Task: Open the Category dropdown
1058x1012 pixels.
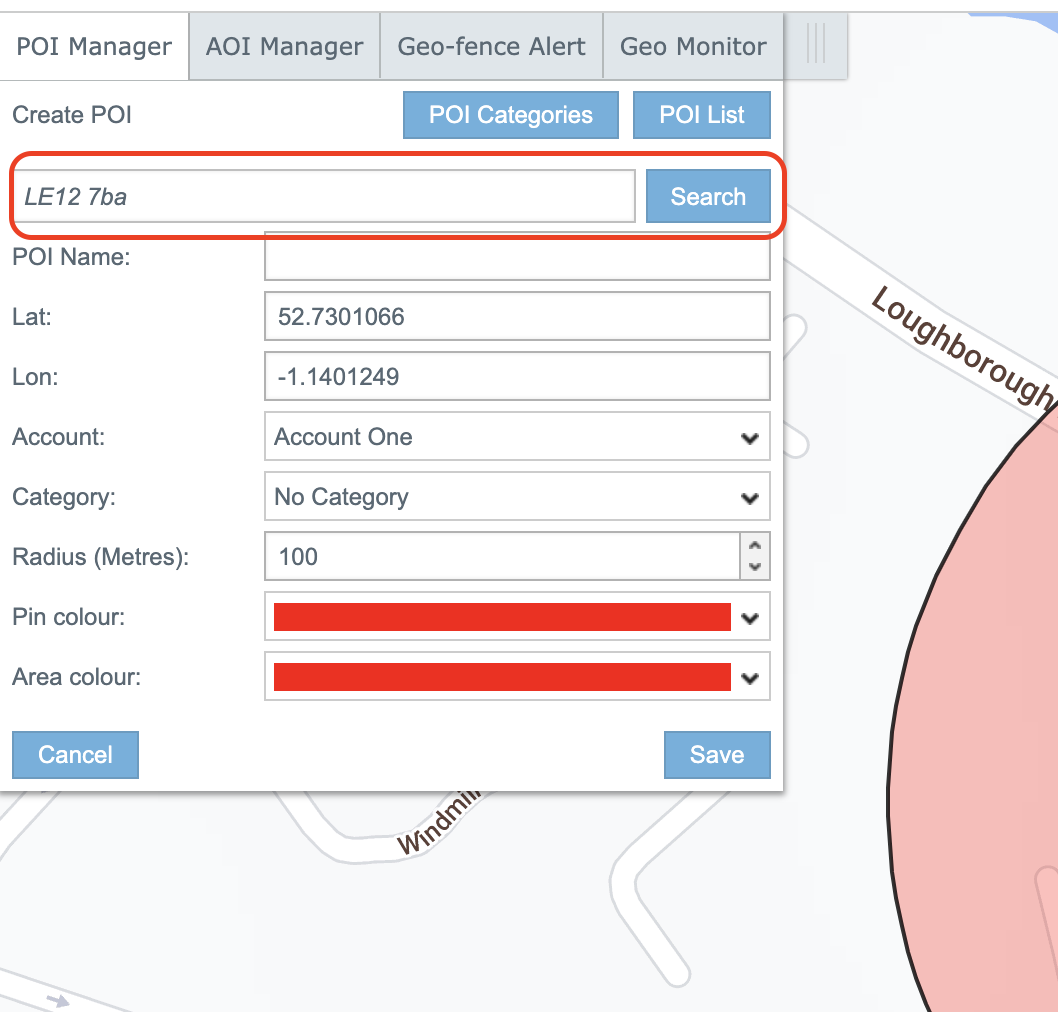Action: pyautogui.click(x=516, y=497)
